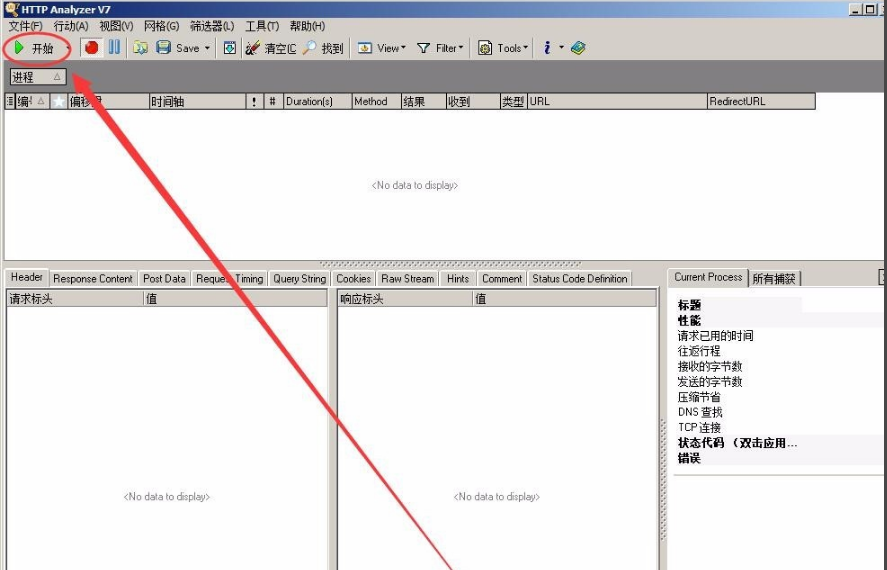Click the Save disk icon
Image resolution: width=887 pixels, height=570 pixels.
point(163,48)
